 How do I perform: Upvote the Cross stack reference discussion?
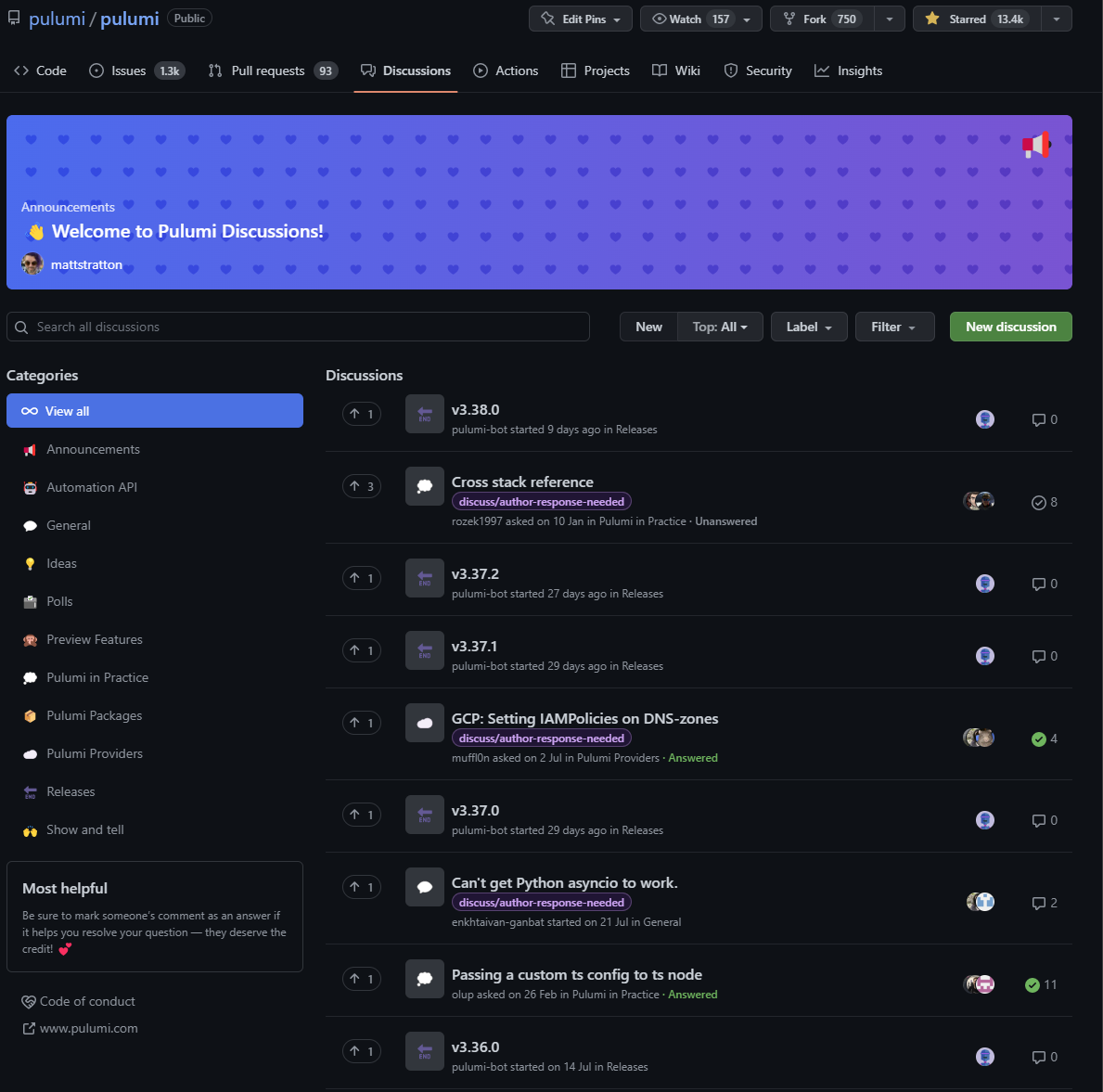click(361, 485)
